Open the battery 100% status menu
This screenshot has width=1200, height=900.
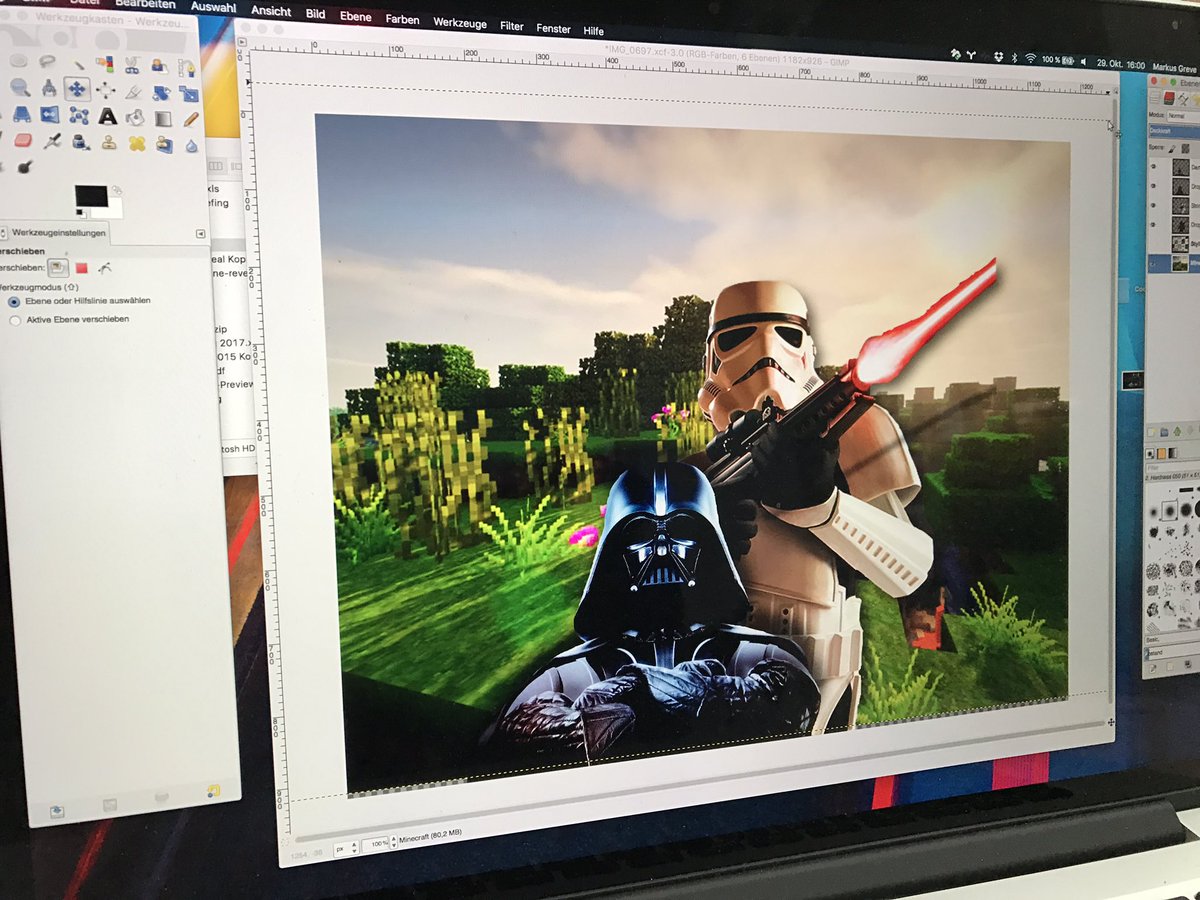[1059, 60]
